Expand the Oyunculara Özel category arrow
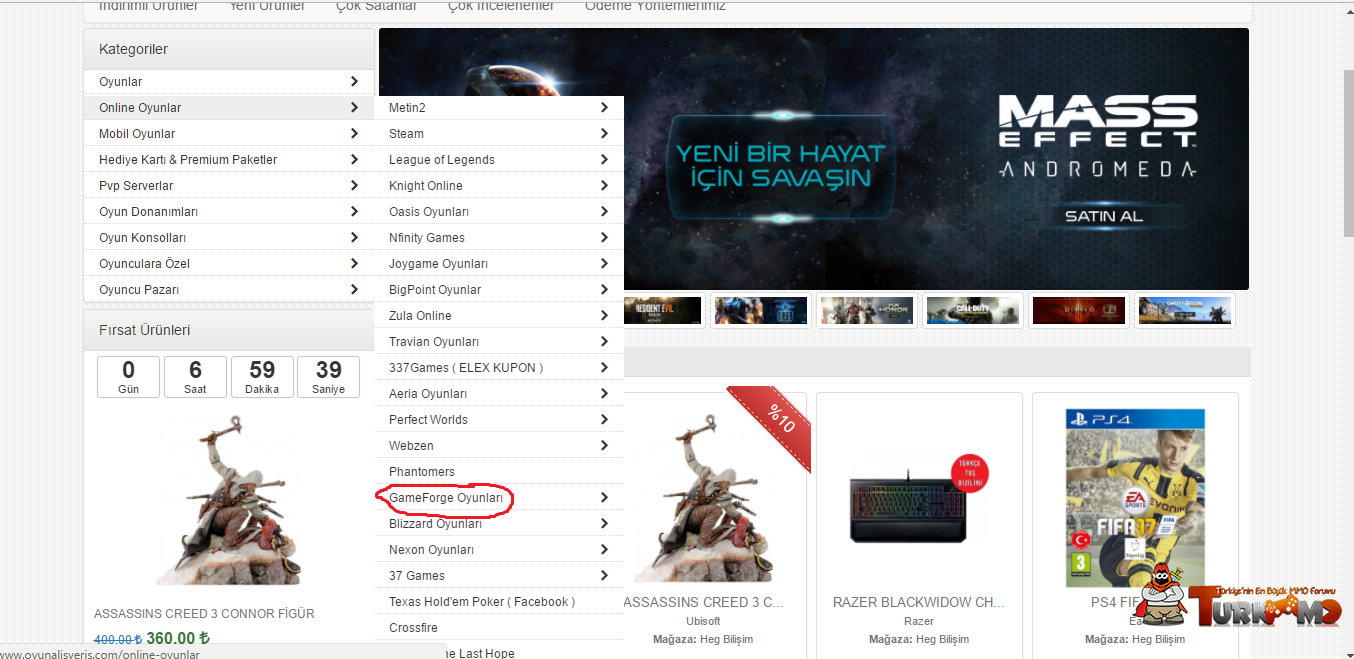The image size is (1354, 659). [x=355, y=263]
